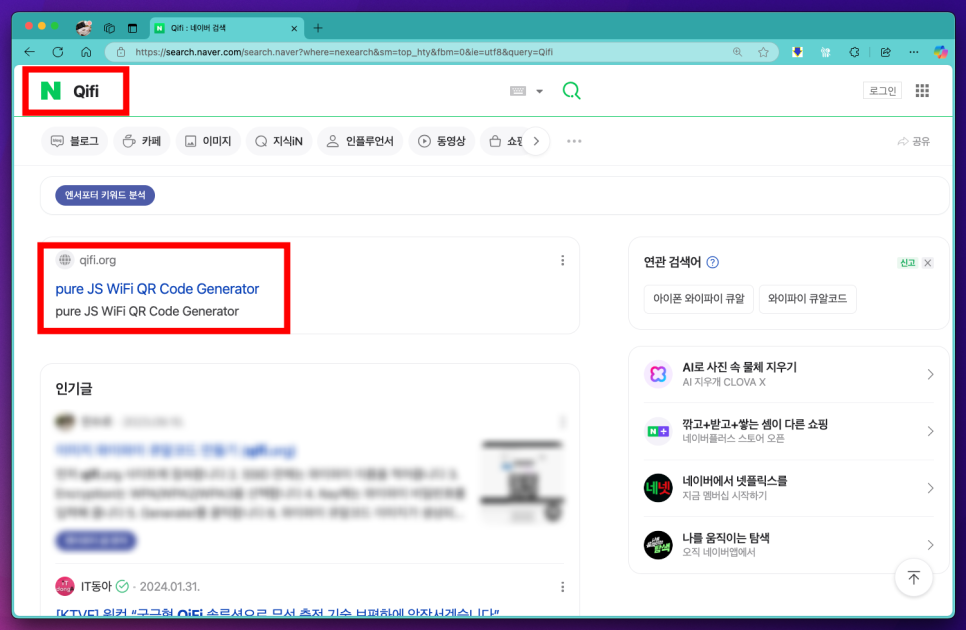The width and height of the screenshot is (966, 630).
Task: Expand chevron for 깎고+받고+쌓는 셈이 다른 쇼핑
Action: coord(930,431)
